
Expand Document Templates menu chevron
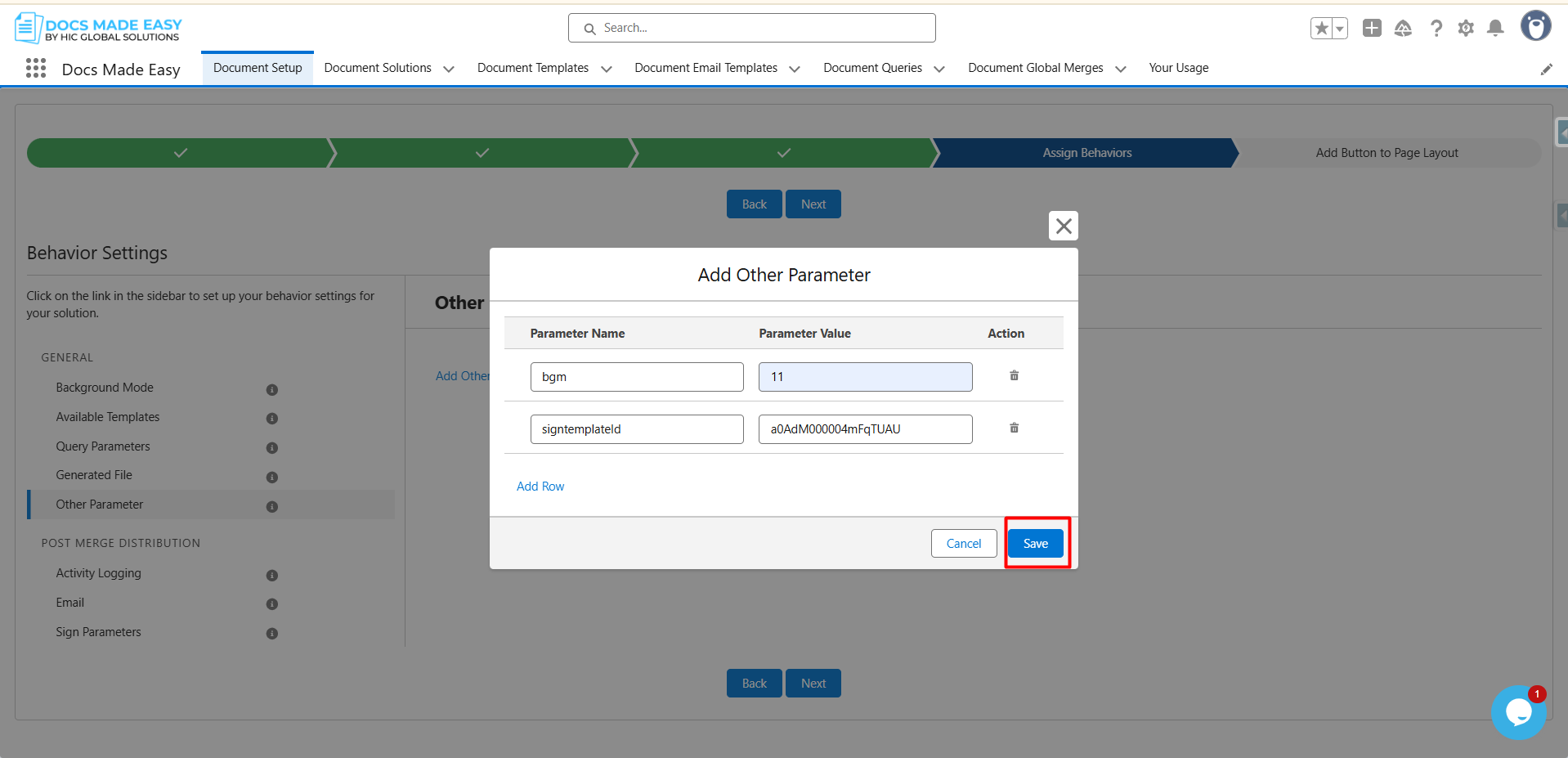point(607,70)
